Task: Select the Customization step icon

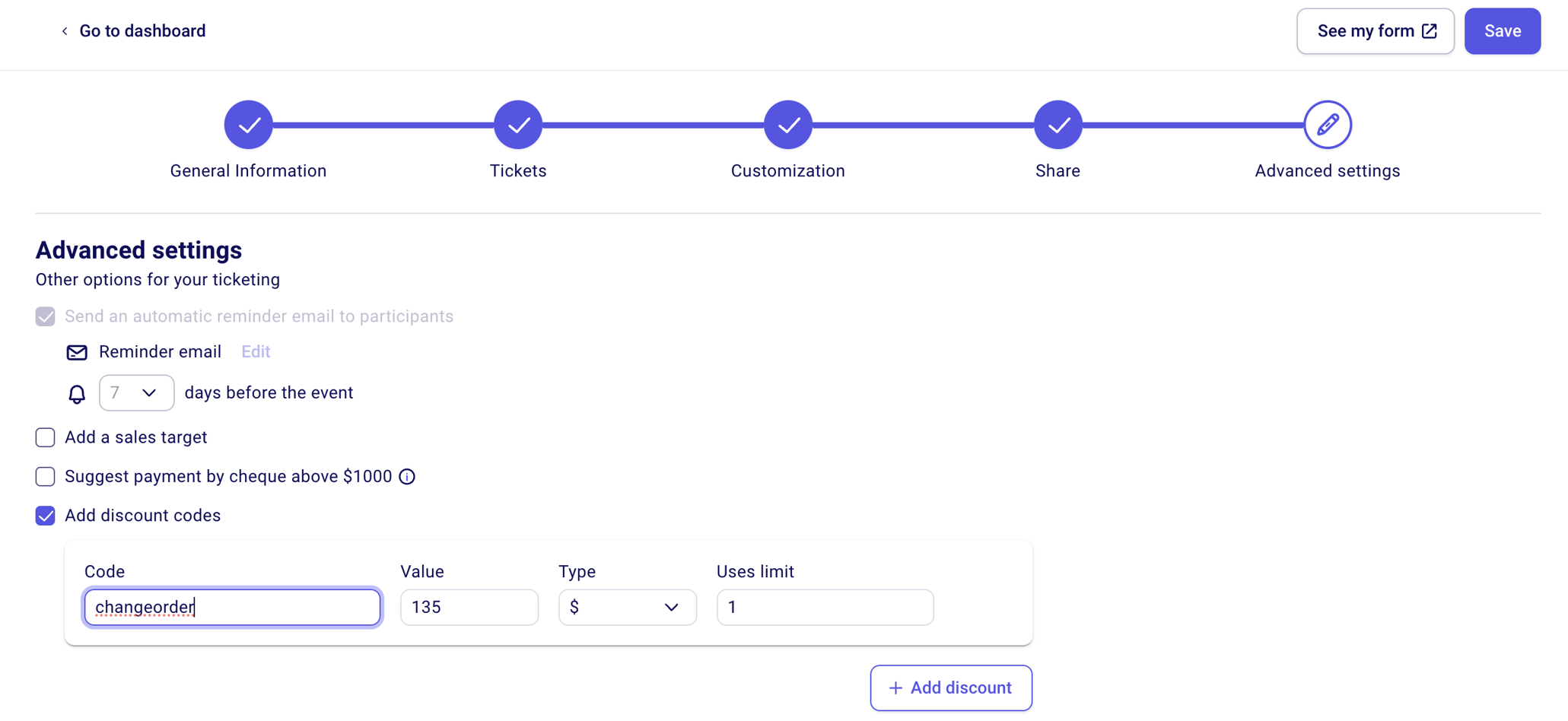Action: point(788,124)
